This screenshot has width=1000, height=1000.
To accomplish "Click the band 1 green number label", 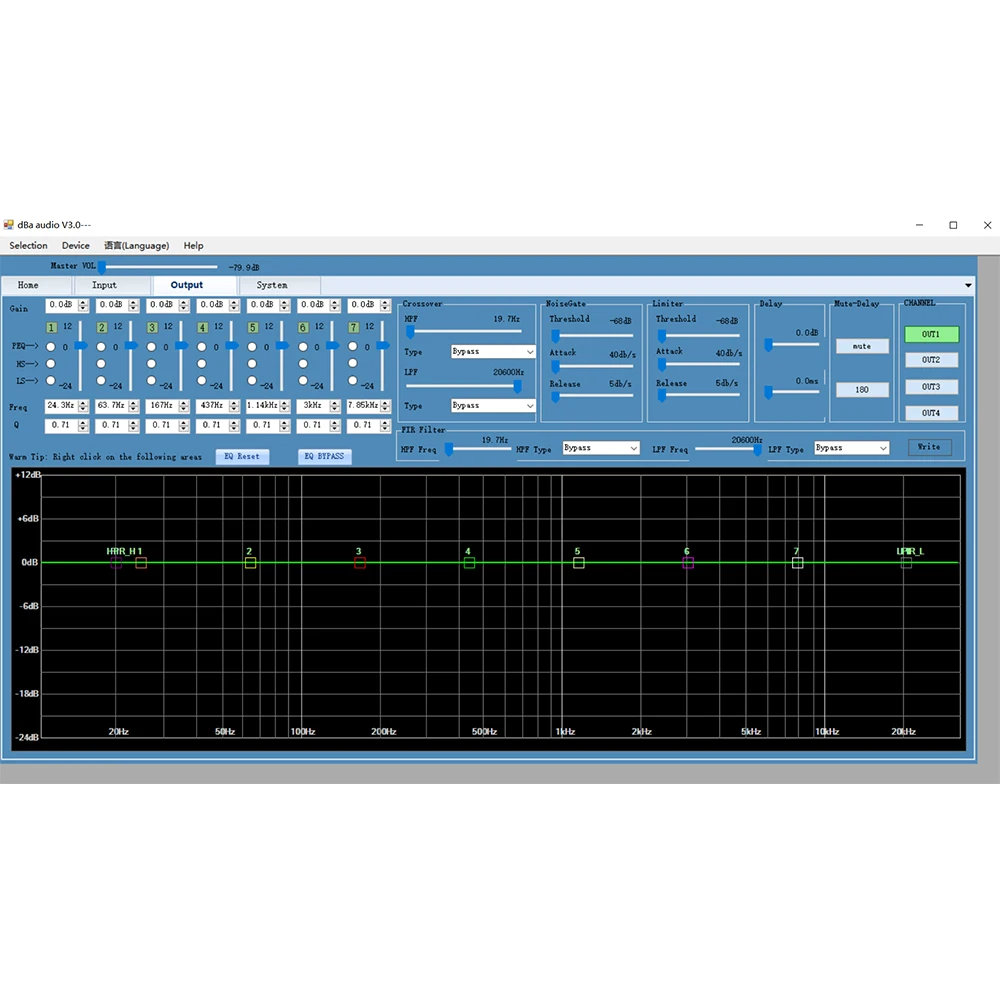I will tap(51, 327).
